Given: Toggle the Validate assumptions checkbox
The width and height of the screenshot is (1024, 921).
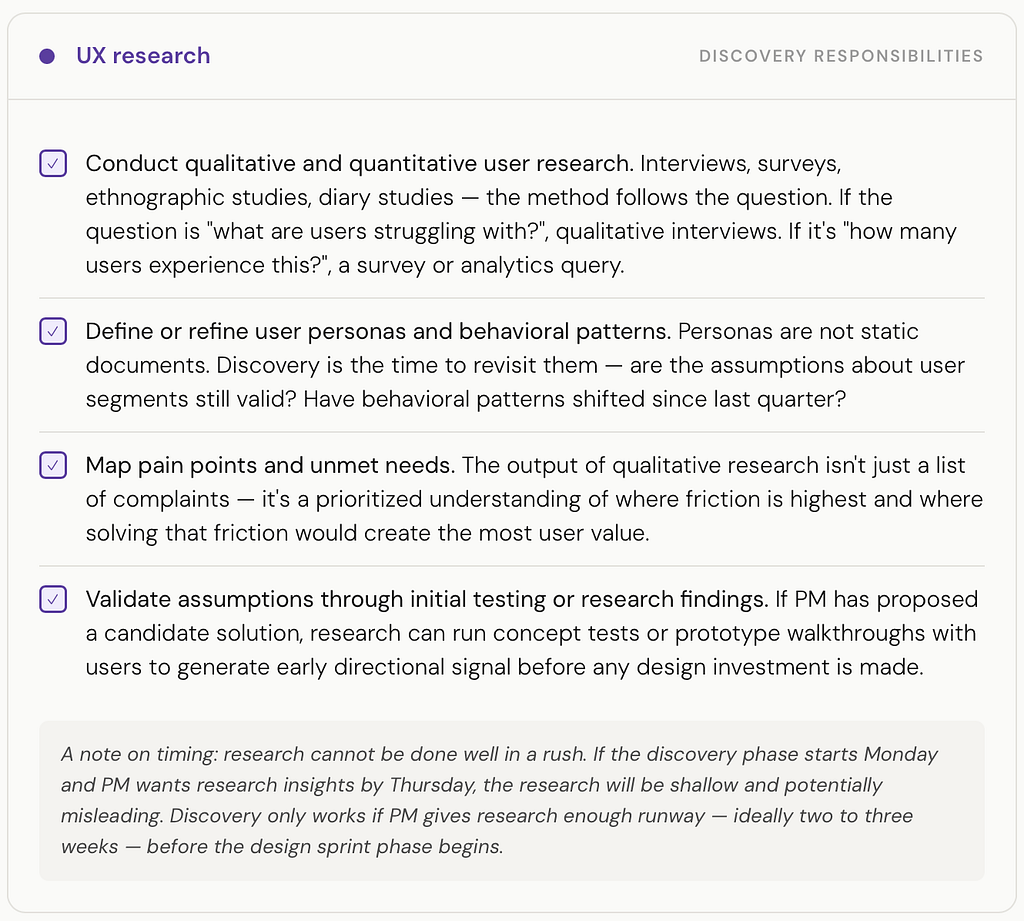Looking at the screenshot, I should click(53, 599).
